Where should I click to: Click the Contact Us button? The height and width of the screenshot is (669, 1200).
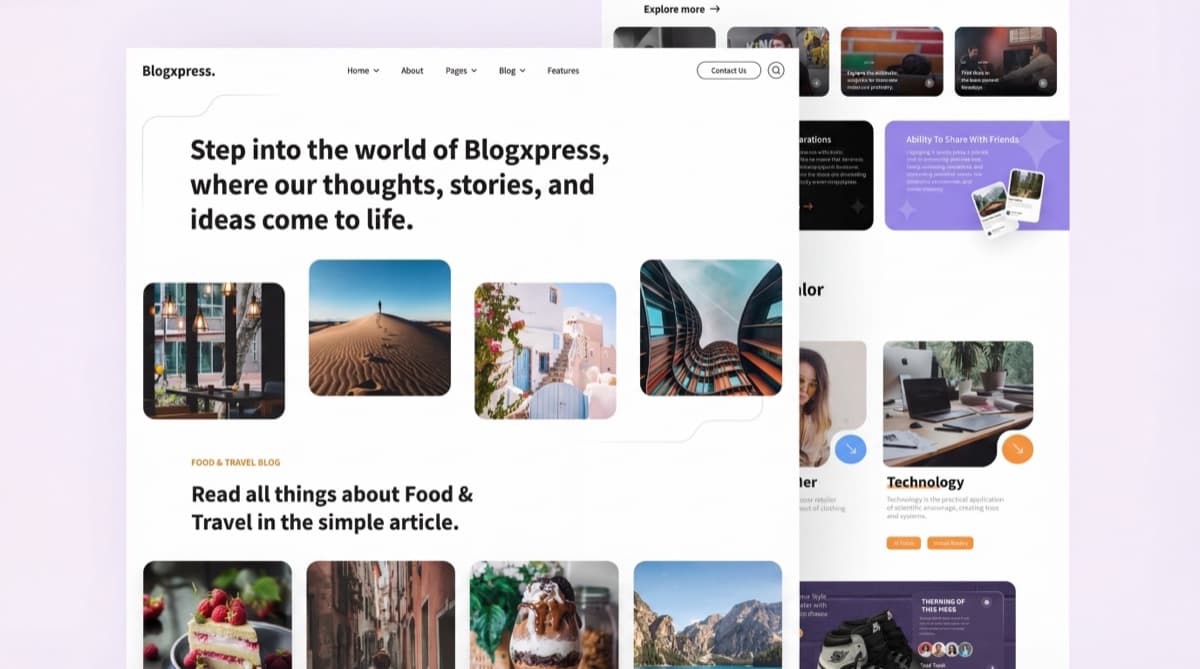[x=729, y=71]
